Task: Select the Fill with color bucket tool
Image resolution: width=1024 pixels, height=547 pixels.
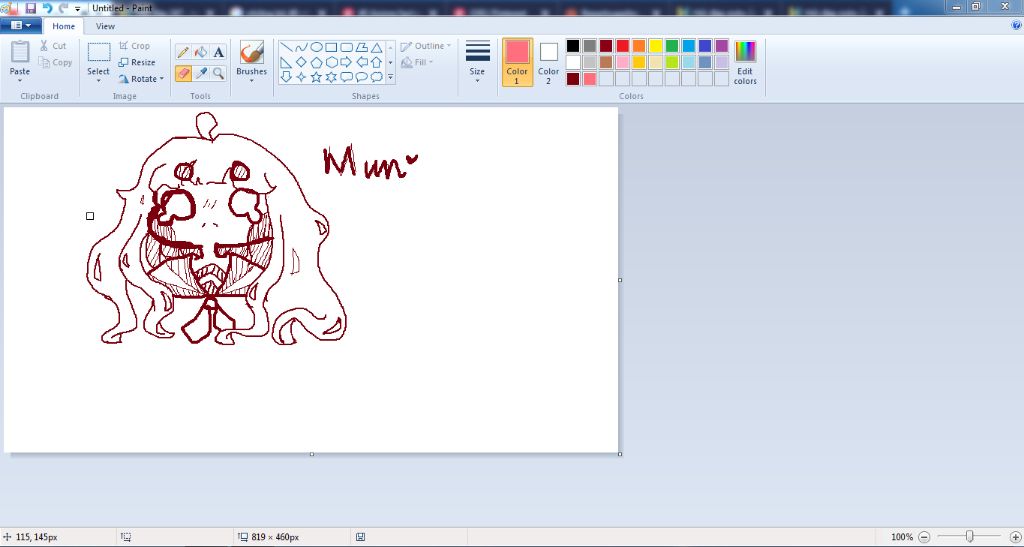Action: 201,52
